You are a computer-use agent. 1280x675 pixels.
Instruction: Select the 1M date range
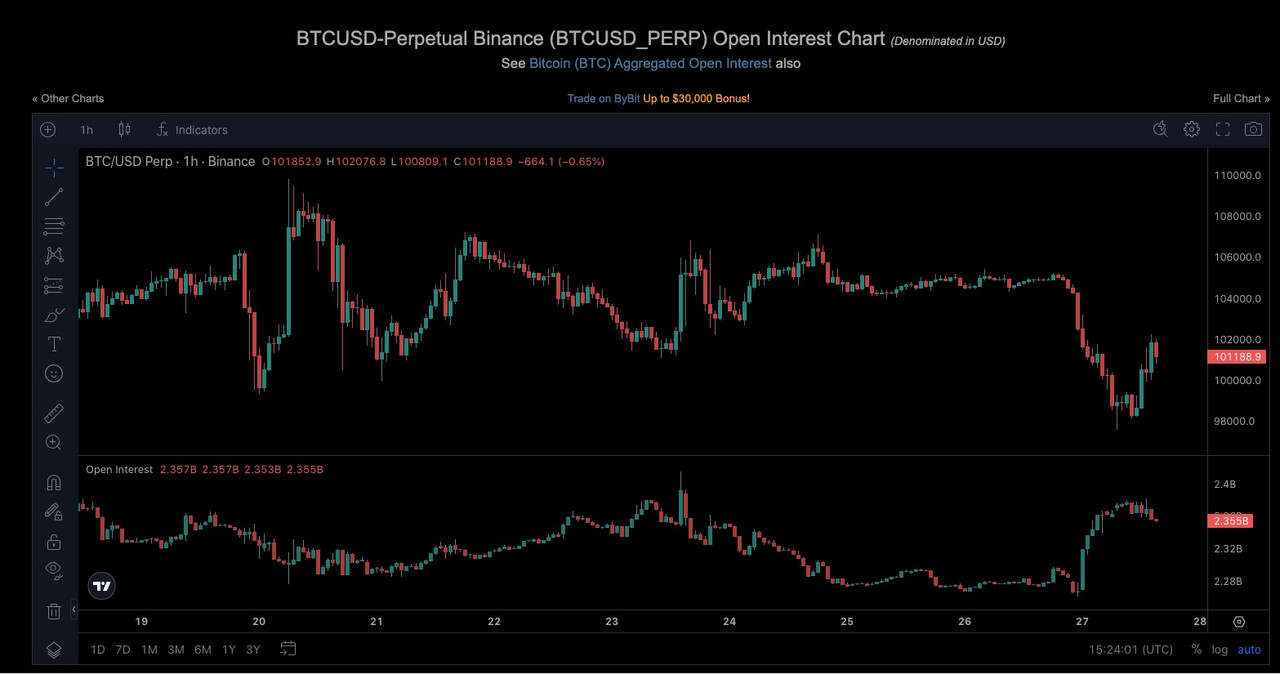149,650
